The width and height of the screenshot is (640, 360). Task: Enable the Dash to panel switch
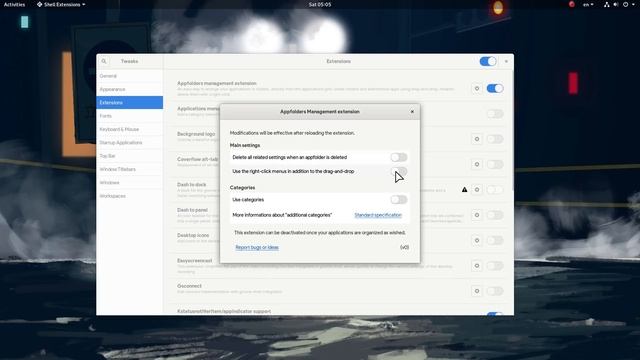click(x=495, y=215)
